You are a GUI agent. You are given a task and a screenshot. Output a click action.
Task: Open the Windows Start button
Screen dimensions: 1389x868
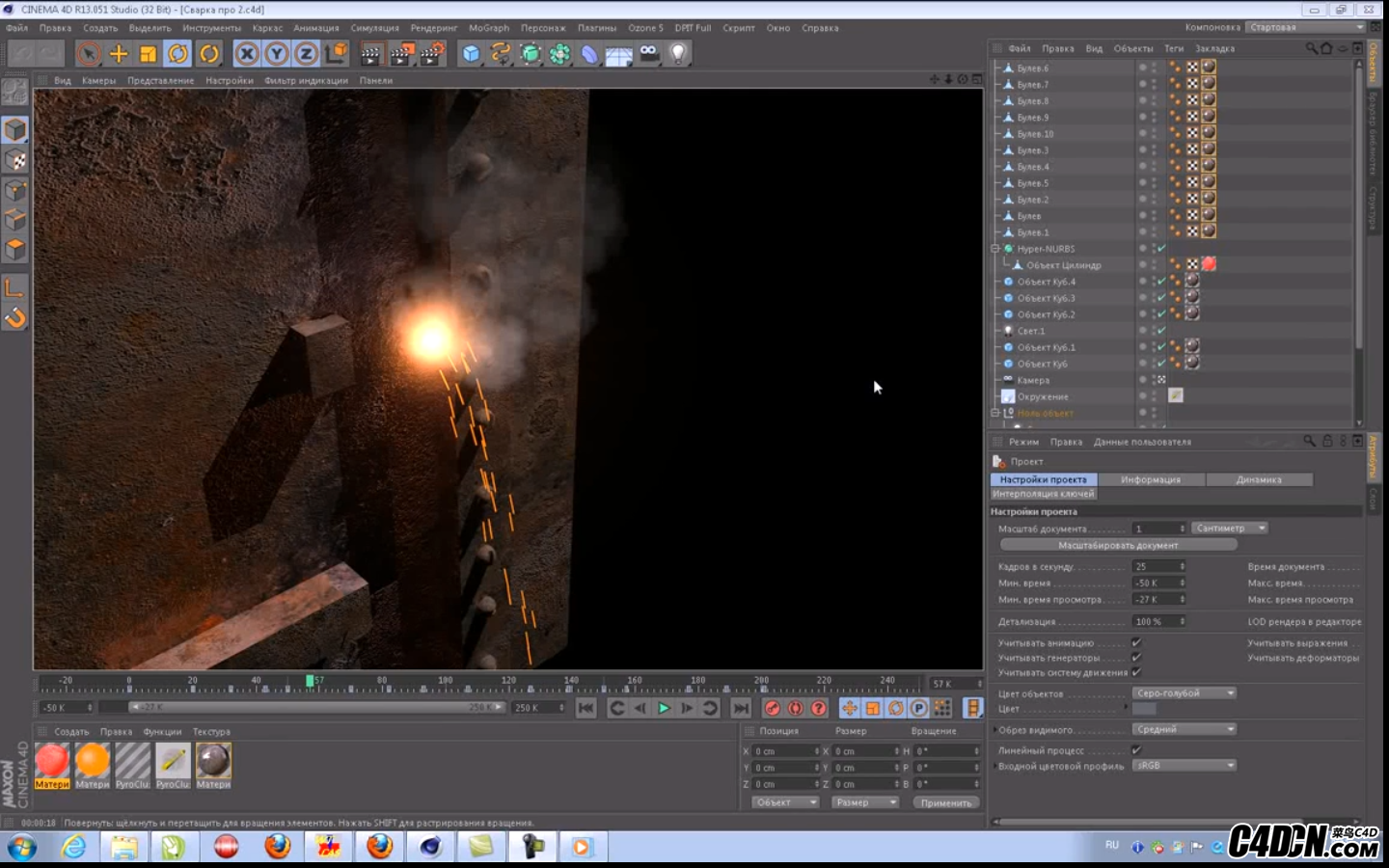pyautogui.click(x=21, y=848)
